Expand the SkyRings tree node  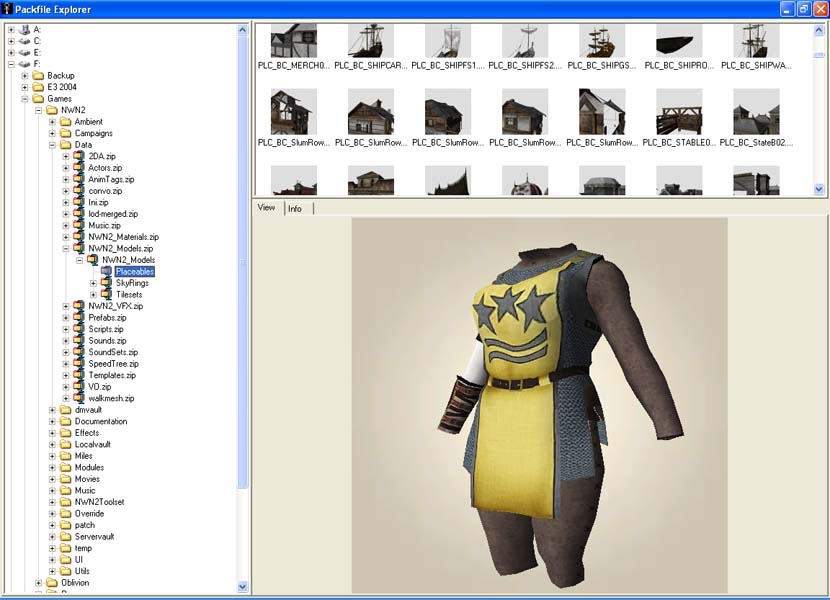click(x=94, y=283)
